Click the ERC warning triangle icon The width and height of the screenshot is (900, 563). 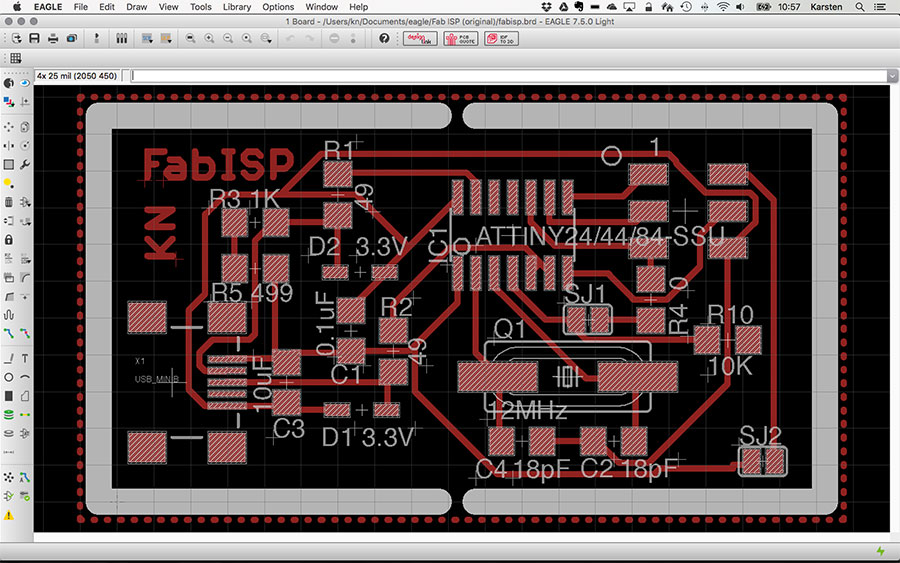(9, 515)
